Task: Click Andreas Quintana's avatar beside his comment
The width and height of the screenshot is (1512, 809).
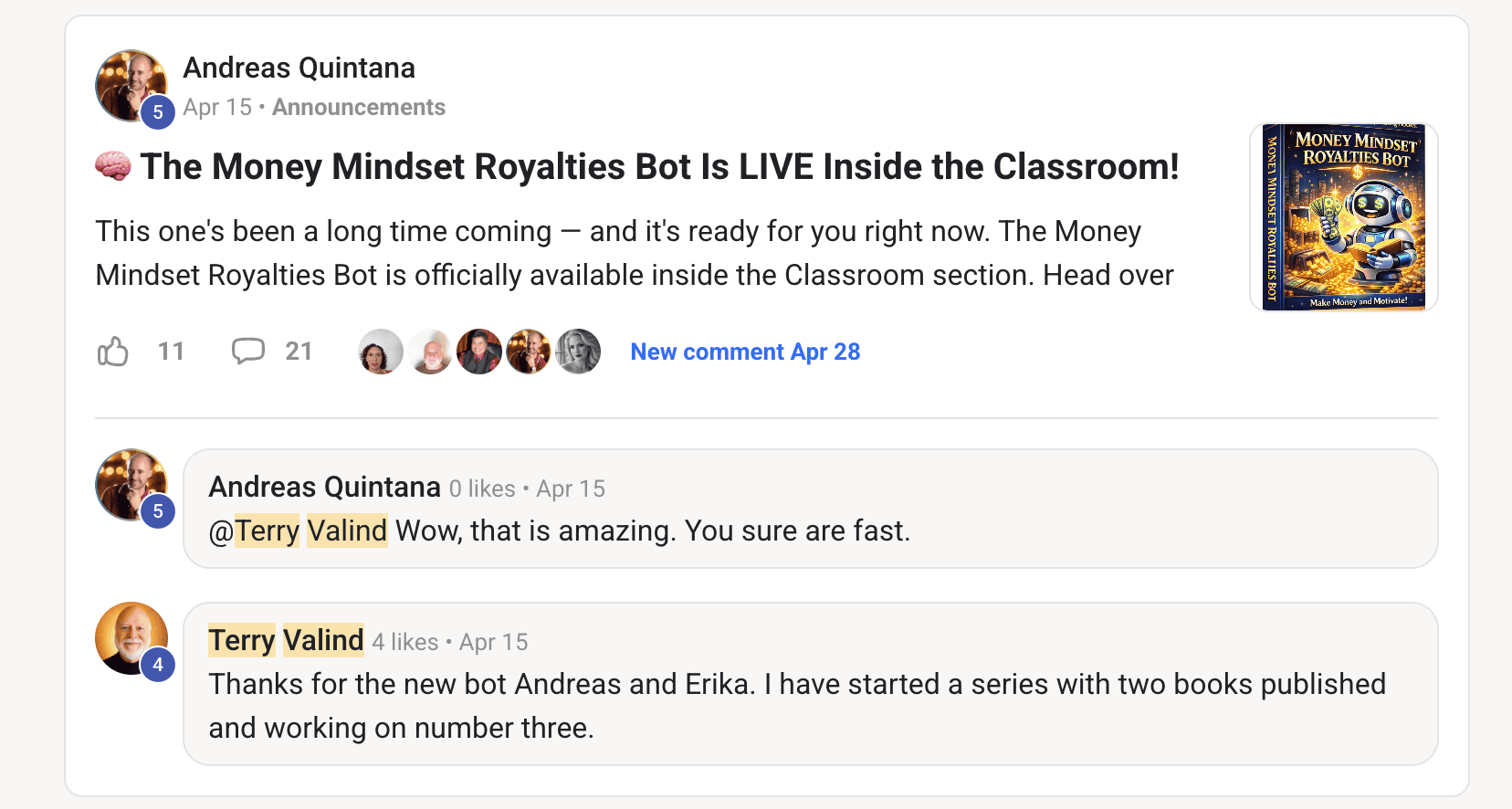Action: (x=131, y=485)
